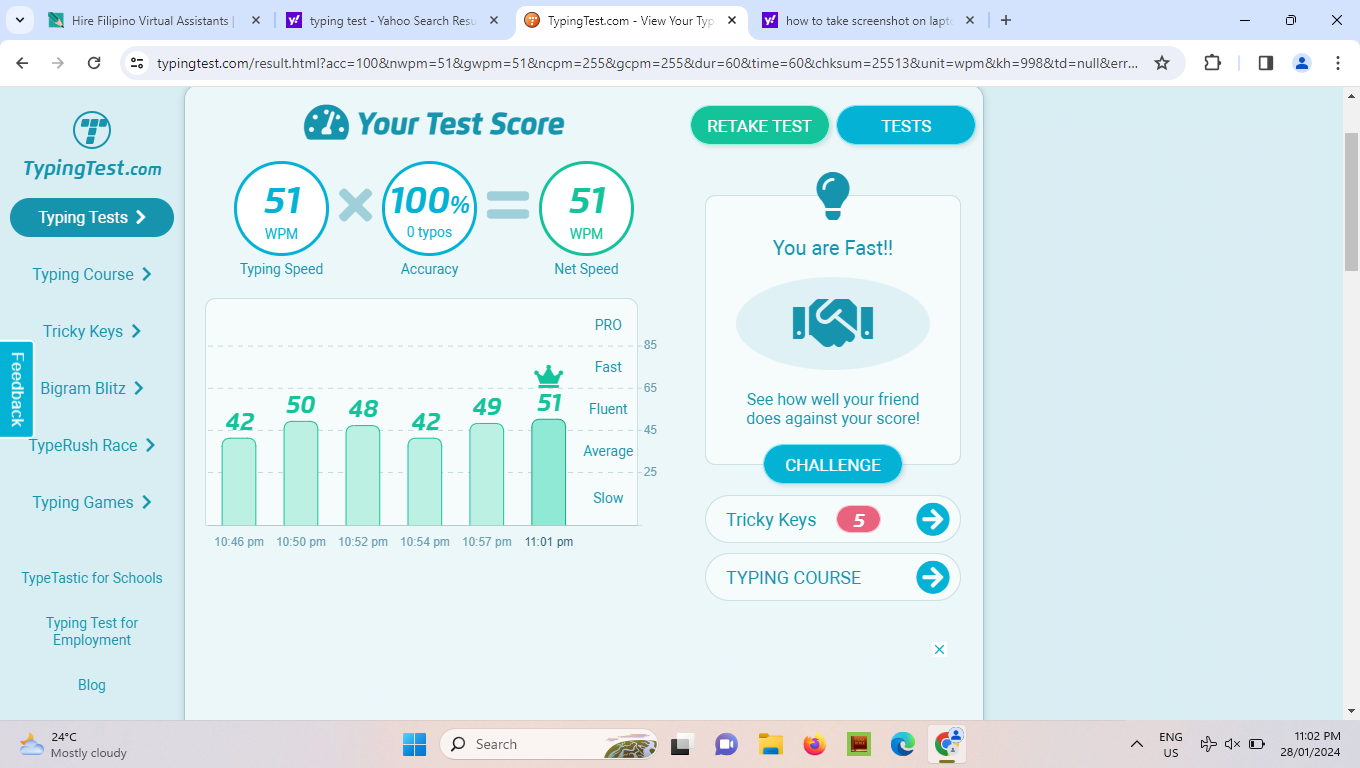Image resolution: width=1360 pixels, height=768 pixels.
Task: Click the "You are Fast!!" text
Action: coord(833,248)
